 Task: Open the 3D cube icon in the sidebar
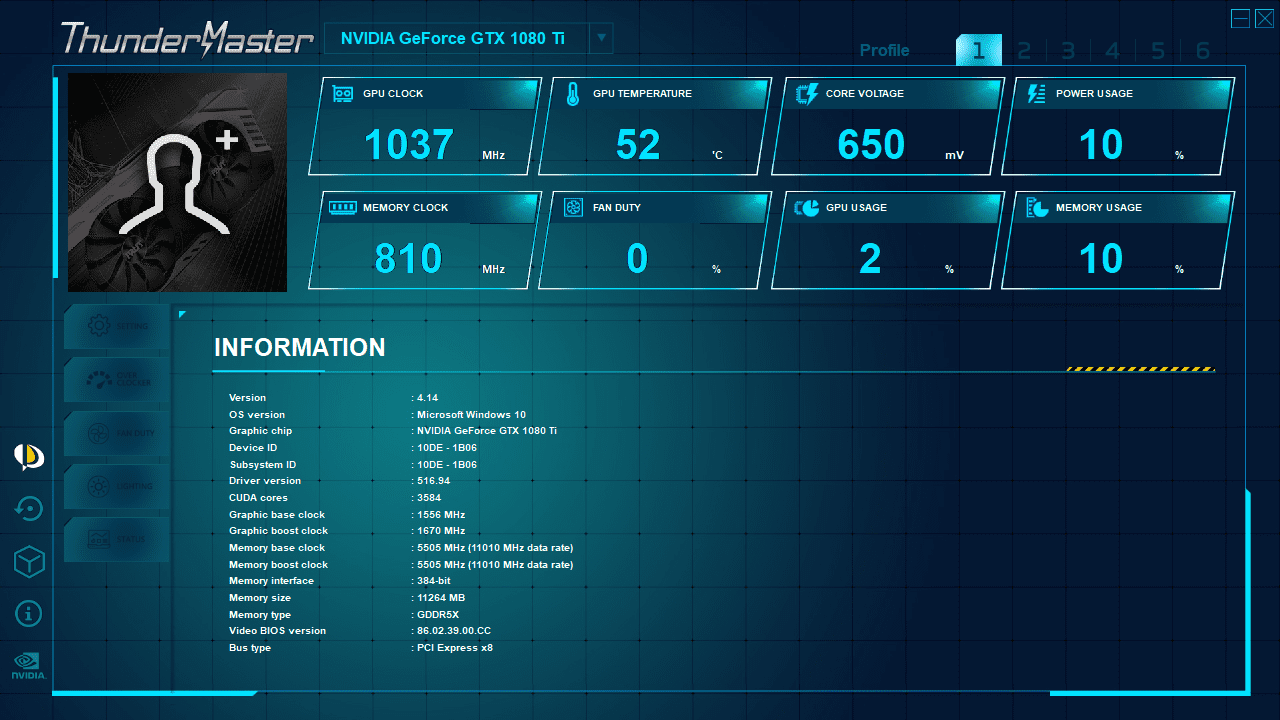(29, 562)
